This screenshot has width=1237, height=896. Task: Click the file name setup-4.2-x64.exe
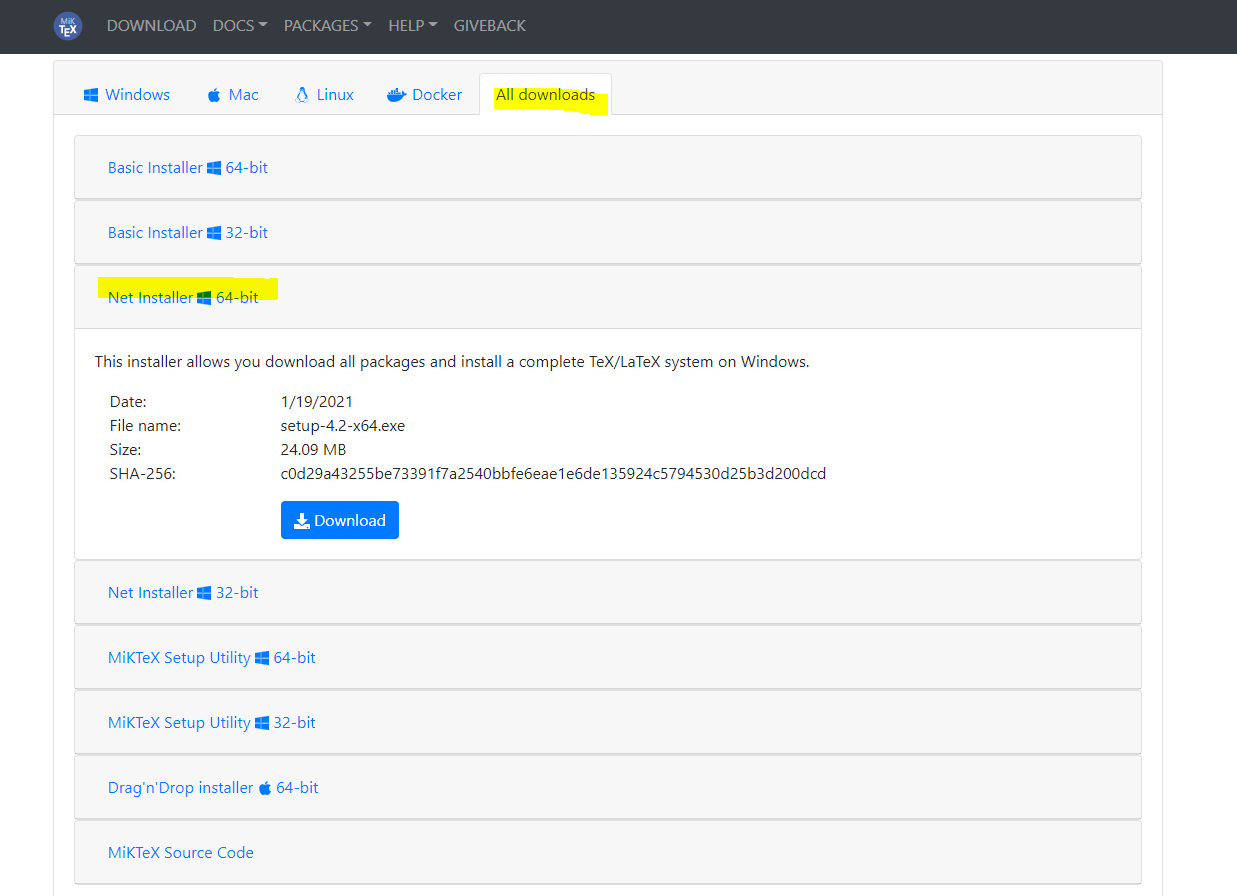343,426
